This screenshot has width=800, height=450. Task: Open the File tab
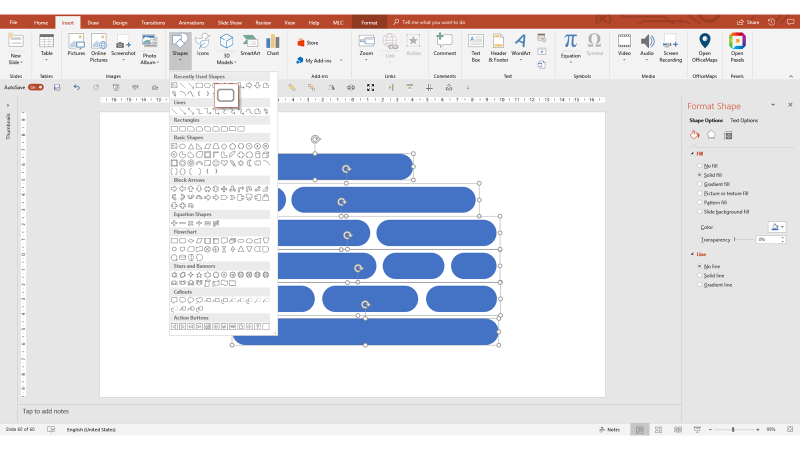click(13, 22)
